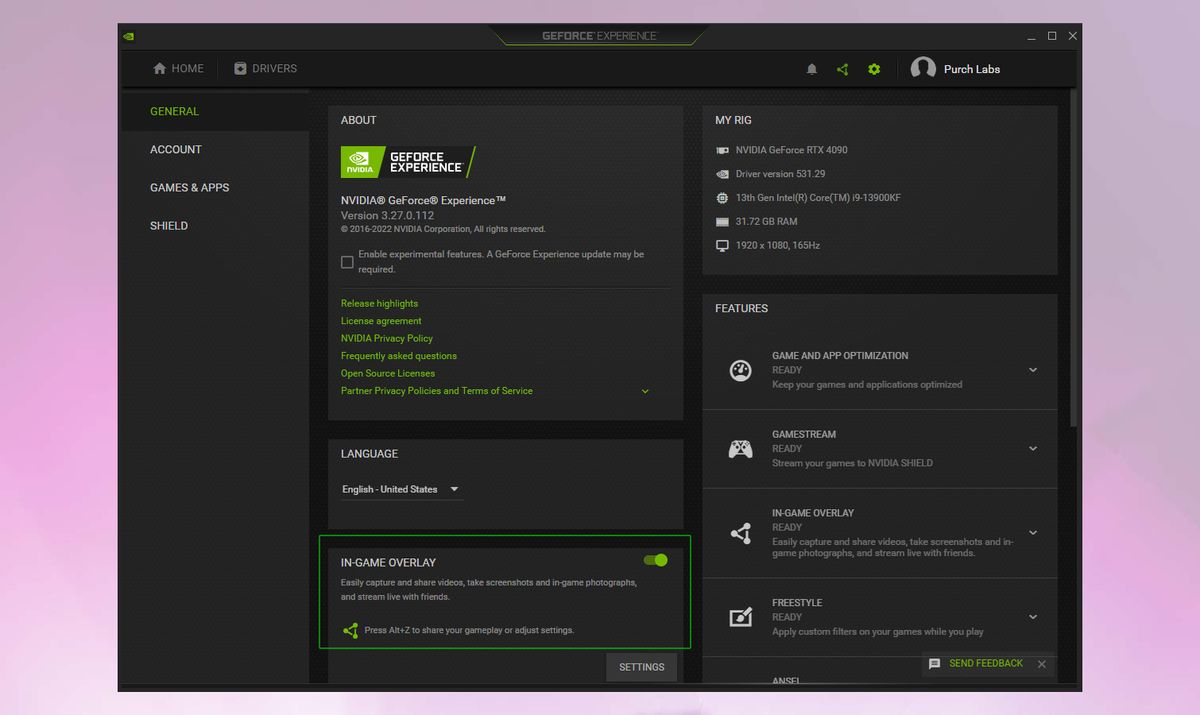Click the 31.72 GB RAM text

[x=767, y=222]
